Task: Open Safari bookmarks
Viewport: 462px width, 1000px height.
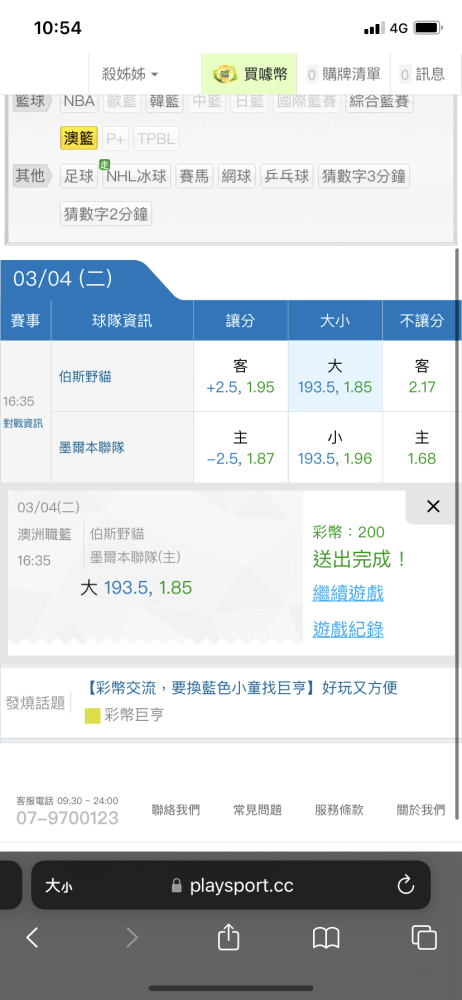Action: pos(326,938)
